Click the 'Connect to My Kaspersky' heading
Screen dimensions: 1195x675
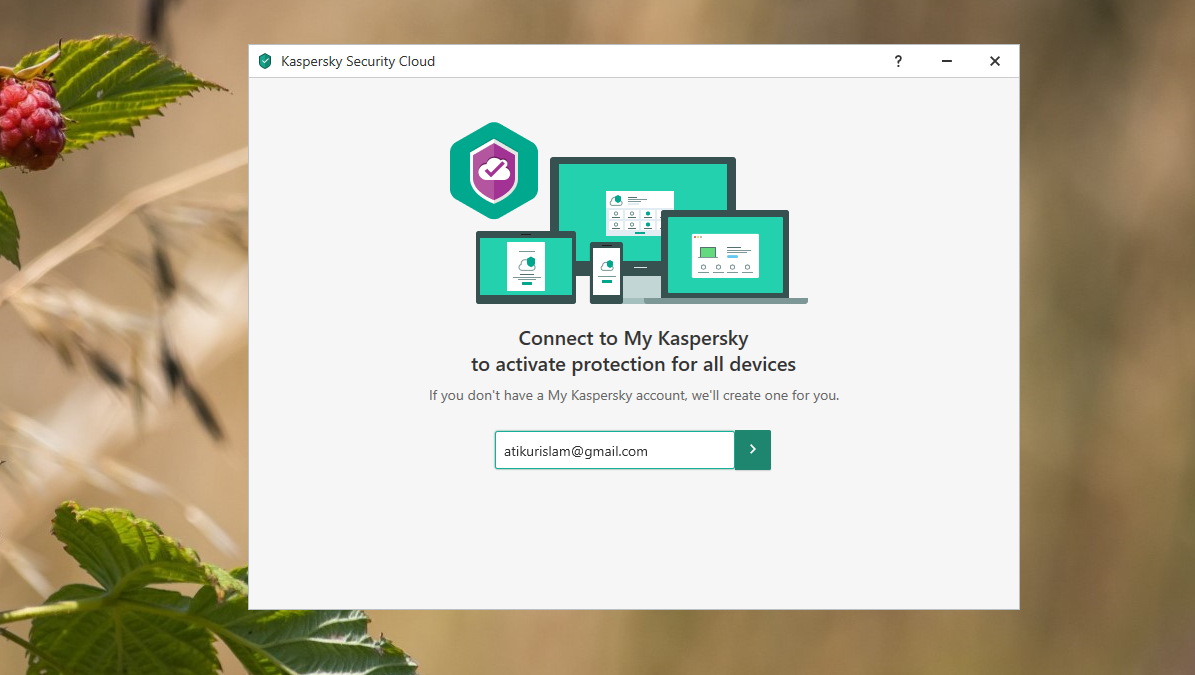click(x=633, y=338)
